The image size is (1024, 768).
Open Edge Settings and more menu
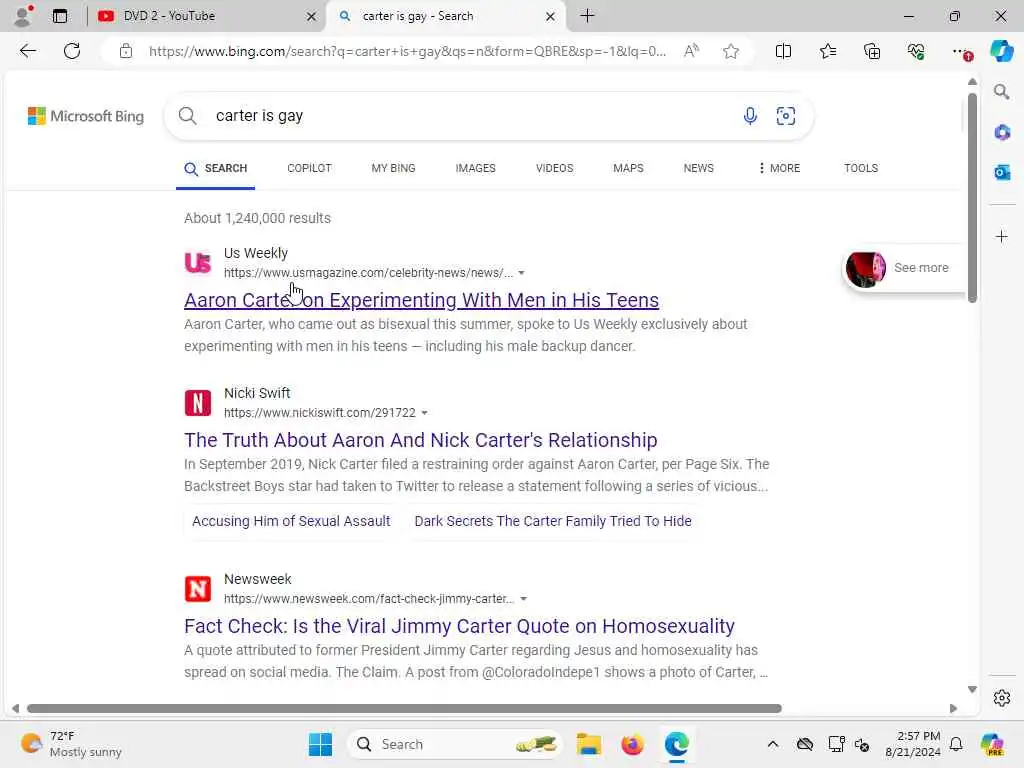coord(961,51)
